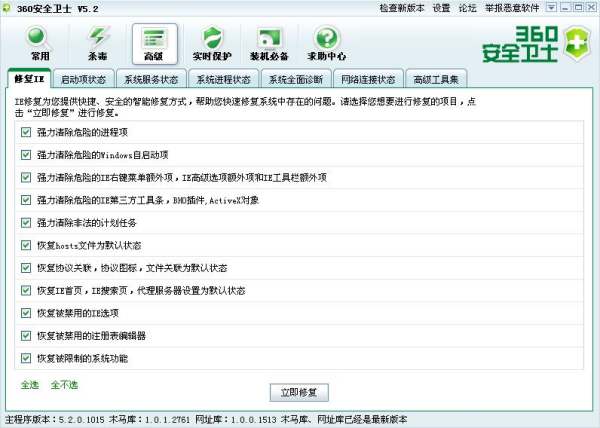This screenshot has width=600, height=428.
Task: Toggle 恢复协议关联 file association checkbox
Action: point(26,268)
